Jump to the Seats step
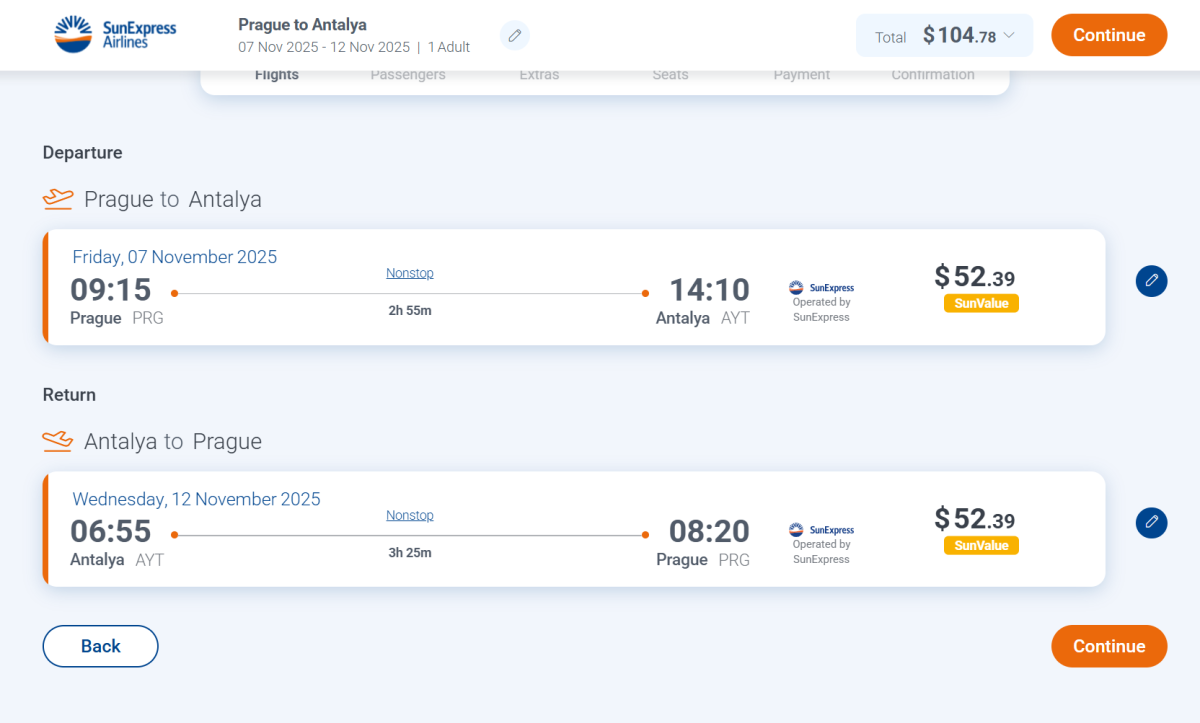This screenshot has width=1200, height=723. [x=670, y=75]
